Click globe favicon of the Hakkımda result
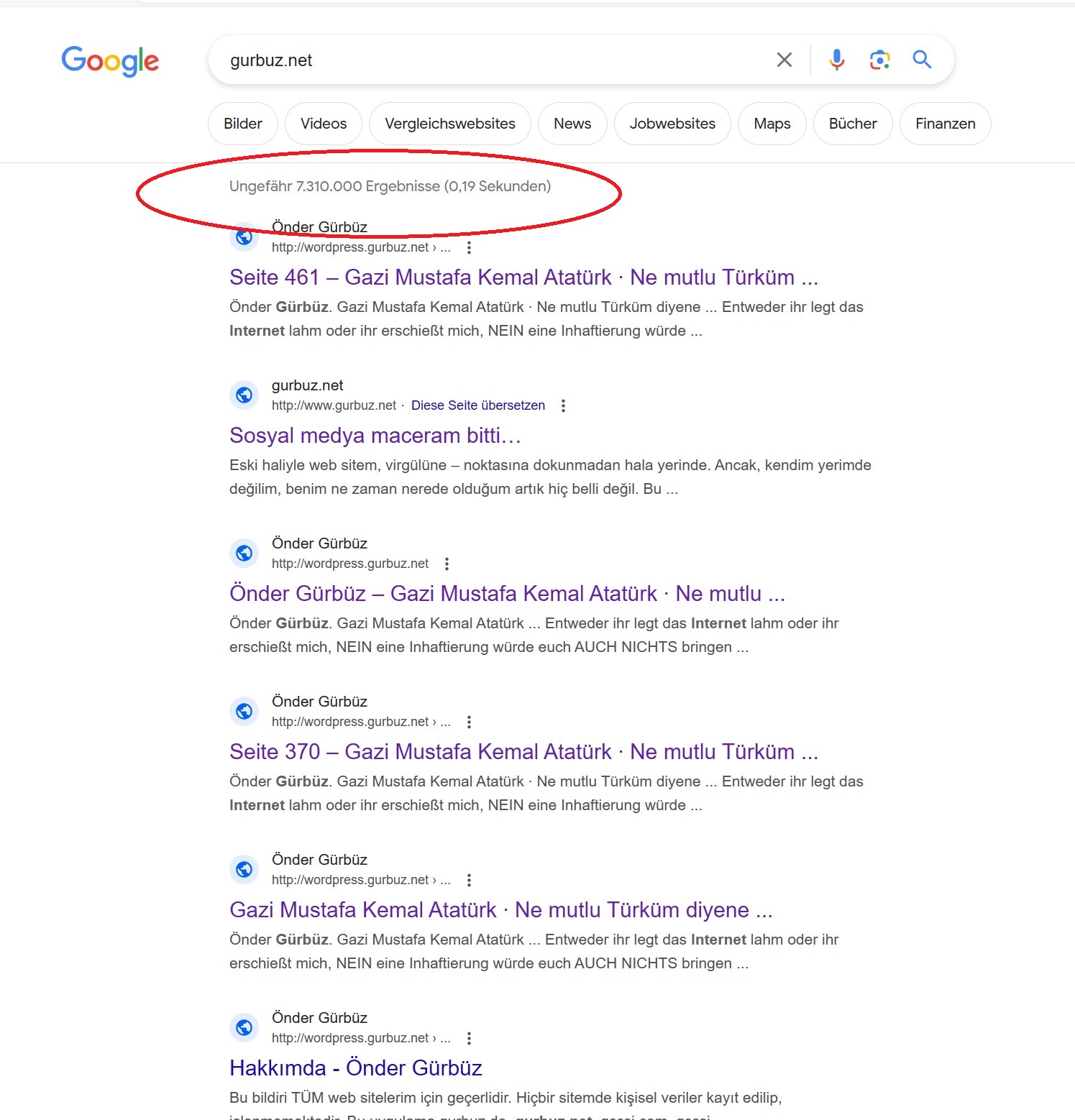This screenshot has width=1075, height=1120. click(x=244, y=1027)
